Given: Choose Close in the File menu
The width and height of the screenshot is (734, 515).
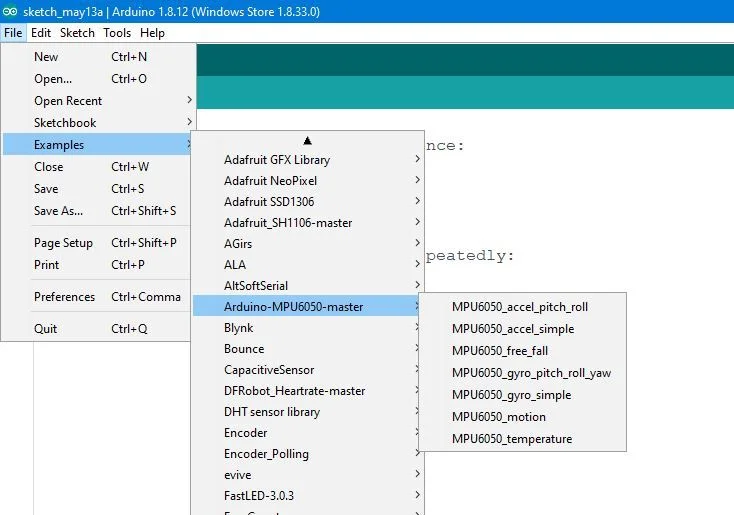Looking at the screenshot, I should pyautogui.click(x=98, y=167).
